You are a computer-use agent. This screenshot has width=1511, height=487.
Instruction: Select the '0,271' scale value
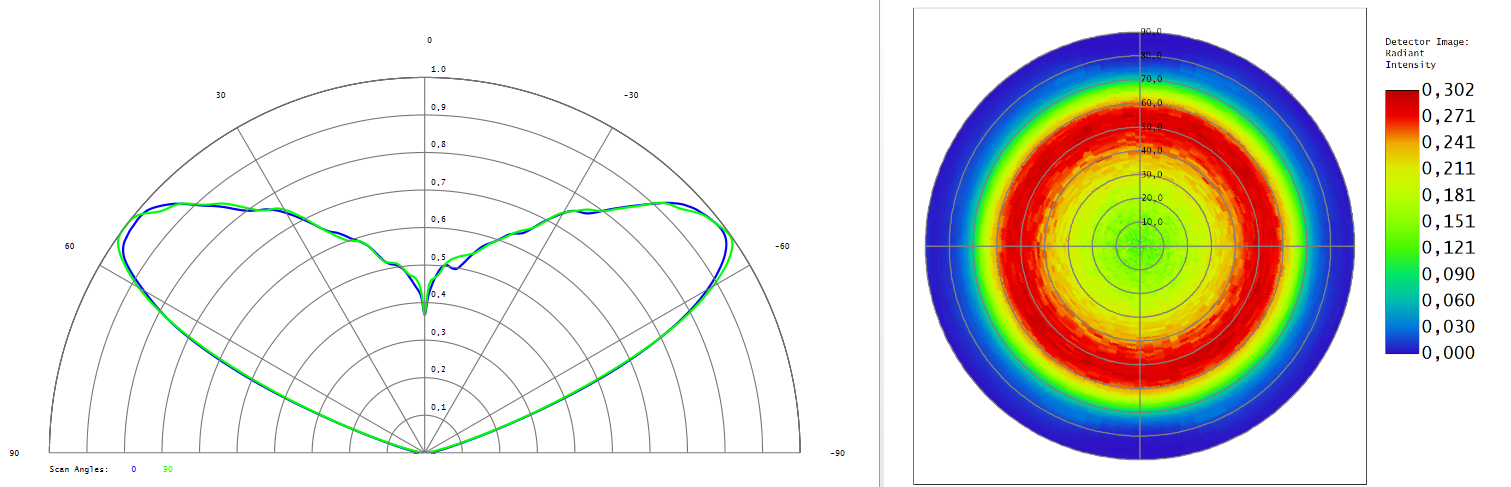click(1450, 116)
